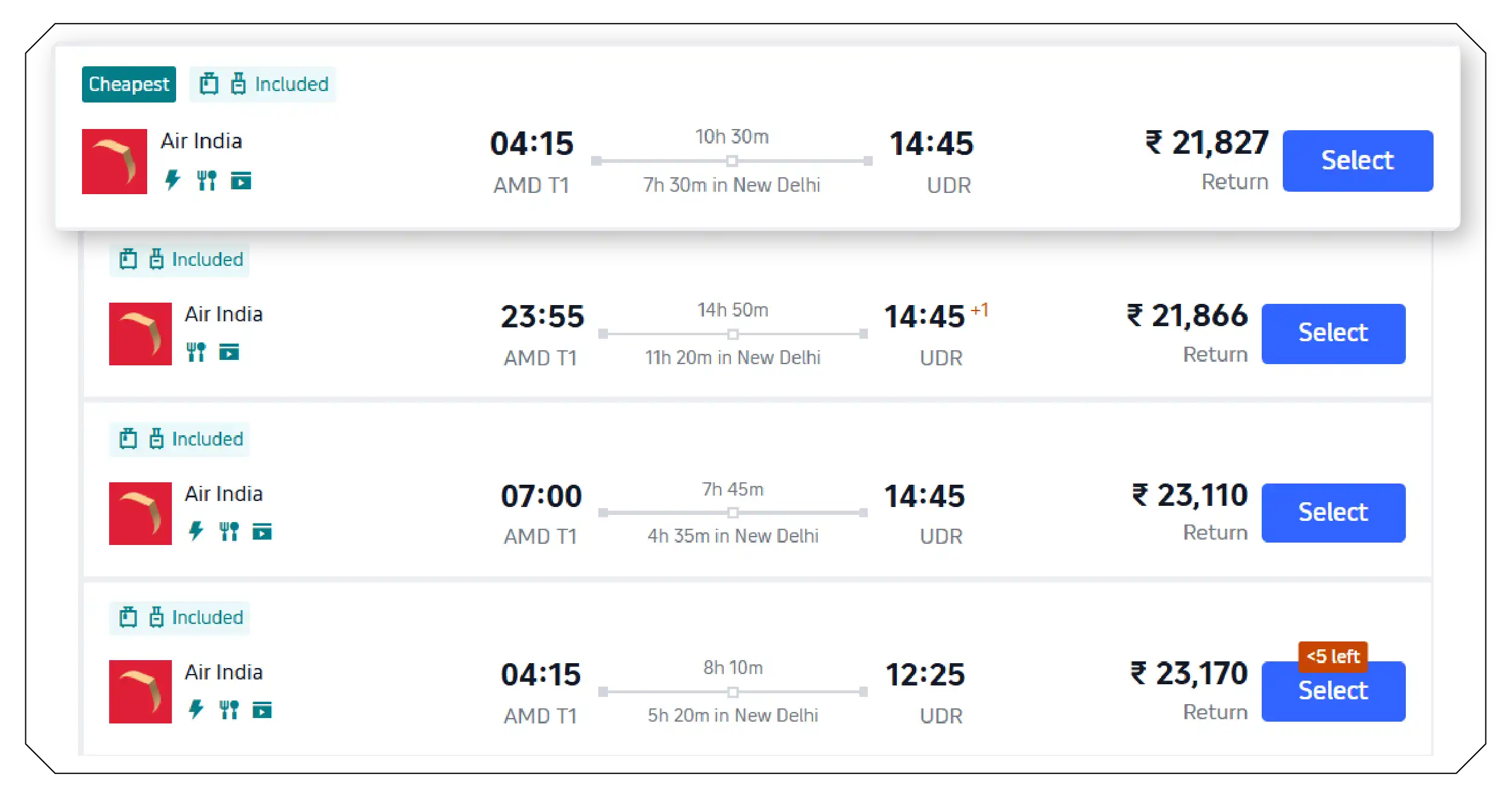Click the Included badge on the 23:55 flight card
1512x797 pixels.
click(179, 259)
